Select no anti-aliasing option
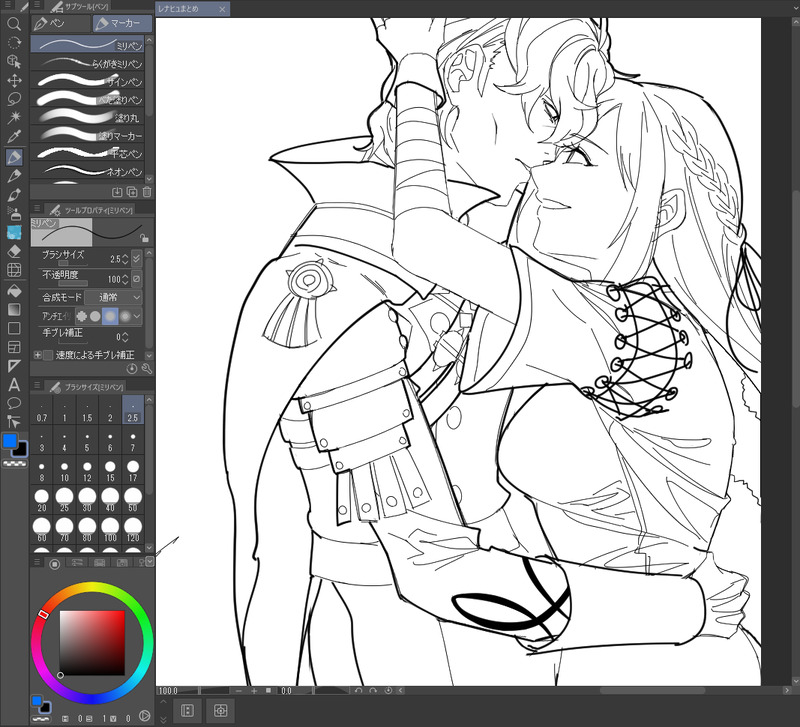The height and width of the screenshot is (727, 800). (82, 316)
